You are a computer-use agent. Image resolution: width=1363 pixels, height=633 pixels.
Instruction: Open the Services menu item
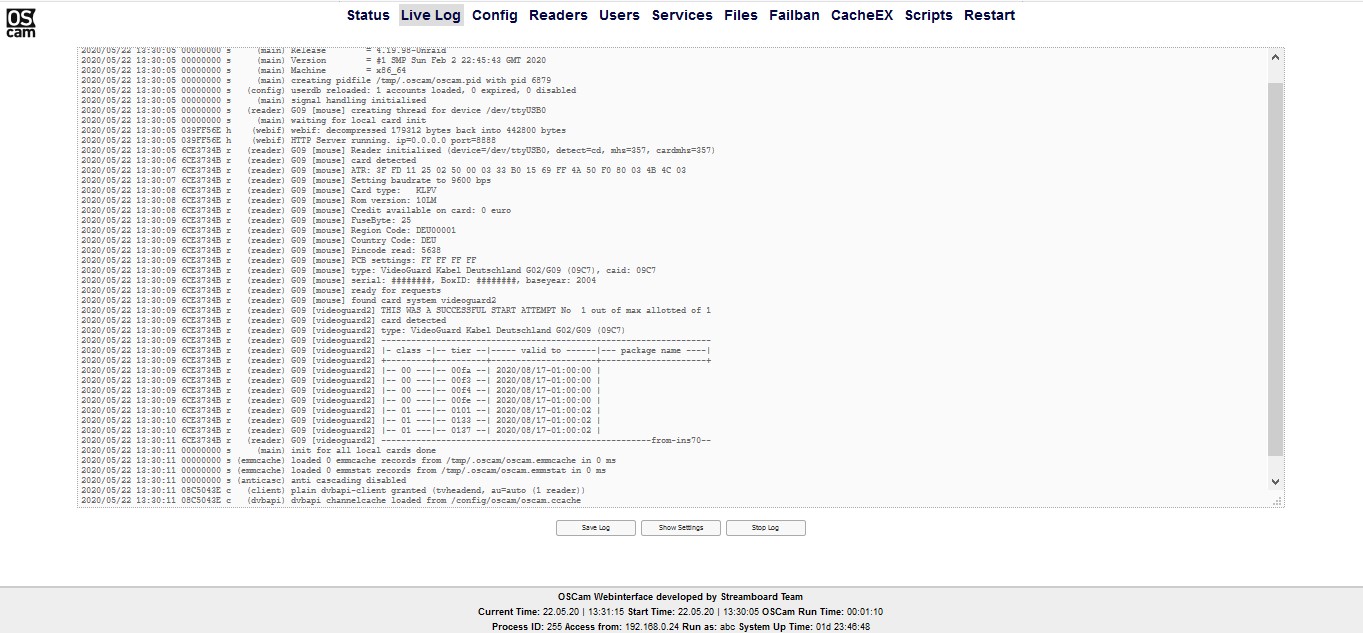[x=682, y=15]
